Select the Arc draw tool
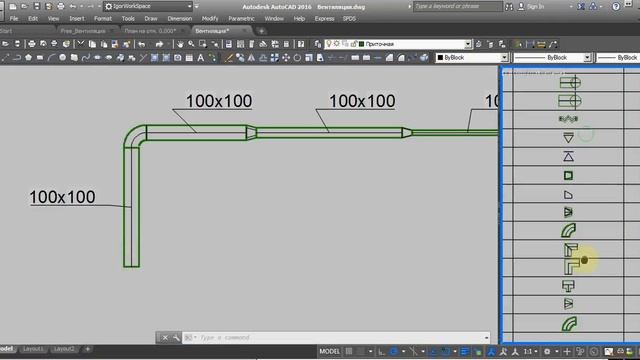The width and height of the screenshot is (640, 360). click(51, 58)
